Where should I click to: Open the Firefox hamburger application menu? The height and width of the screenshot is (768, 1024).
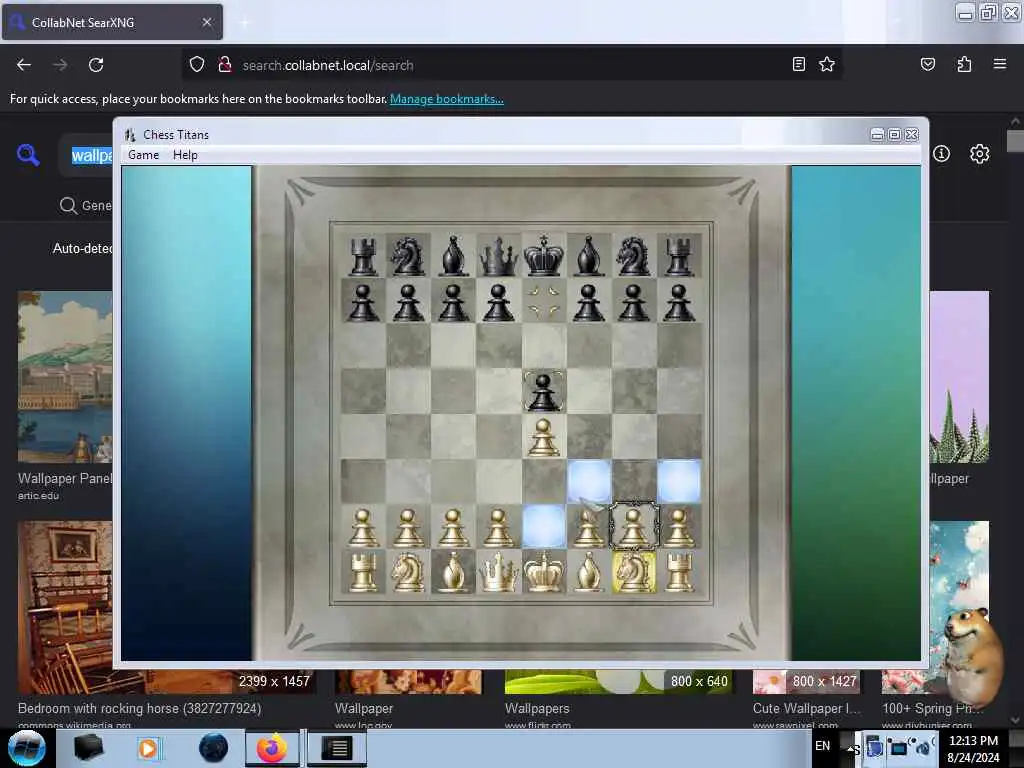pos(999,64)
